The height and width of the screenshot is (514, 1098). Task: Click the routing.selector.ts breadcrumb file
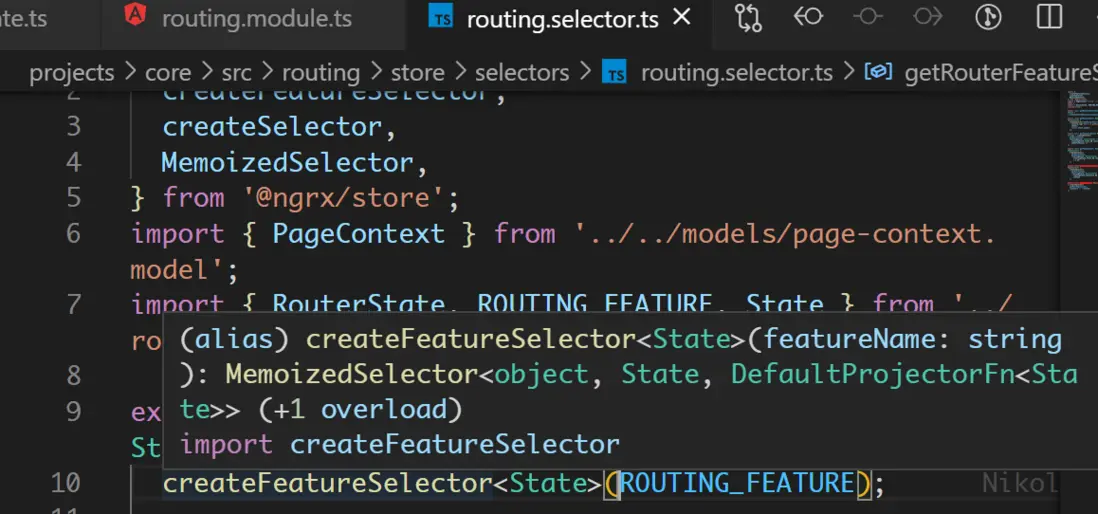pos(736,72)
